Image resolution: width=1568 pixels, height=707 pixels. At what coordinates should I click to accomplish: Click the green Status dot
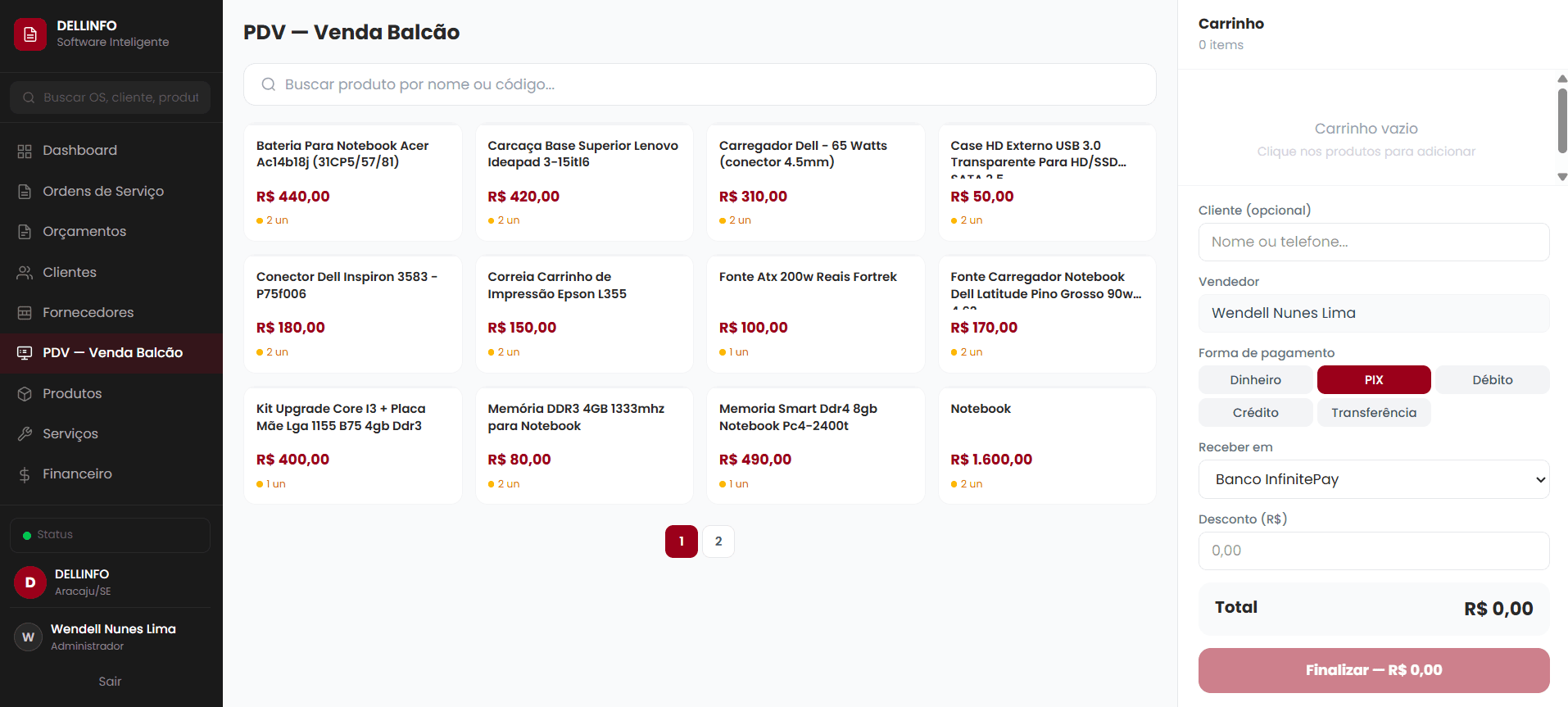coord(27,536)
